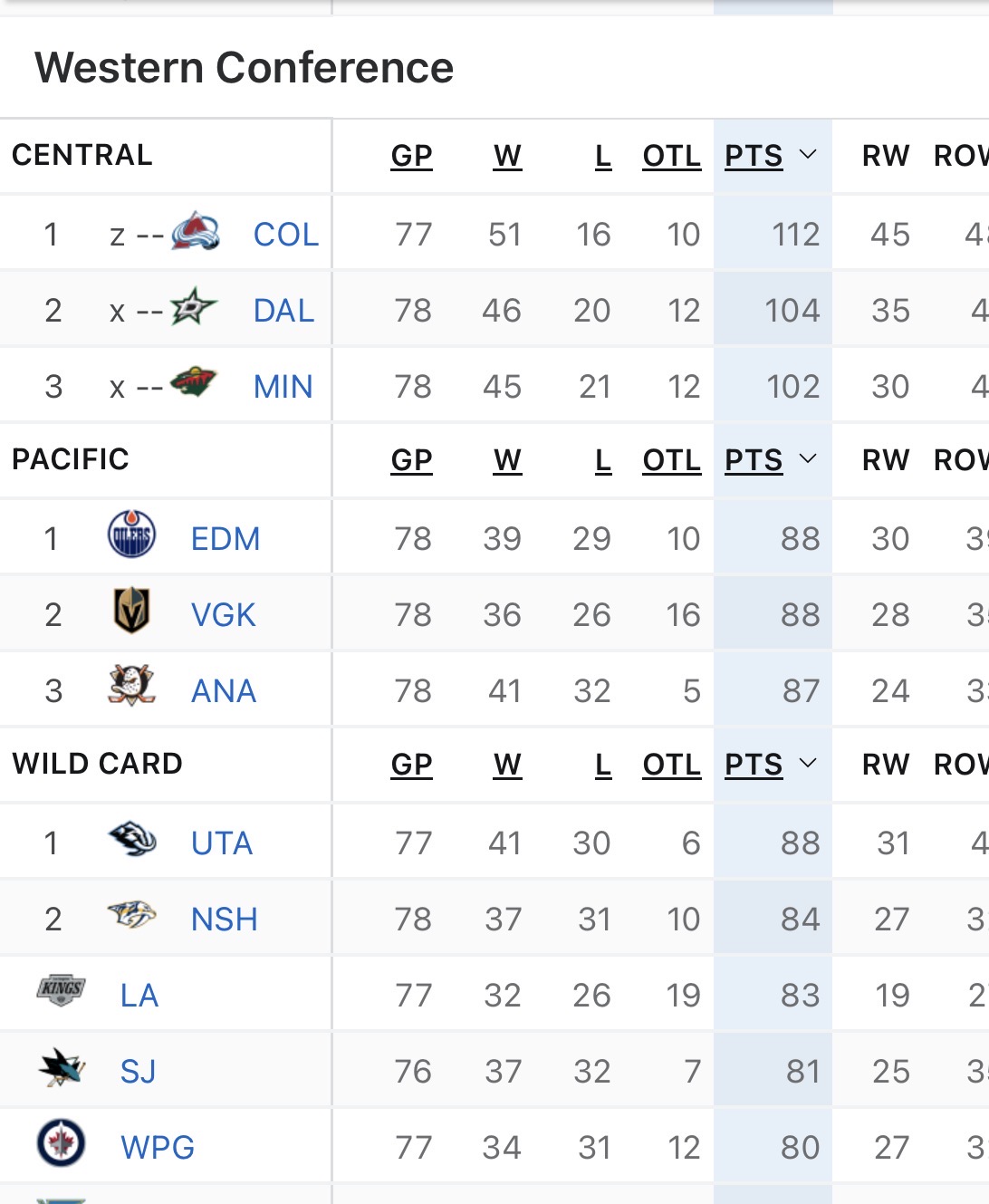Click the Anaheim Ducks logo
989x1204 pixels.
tap(131, 687)
